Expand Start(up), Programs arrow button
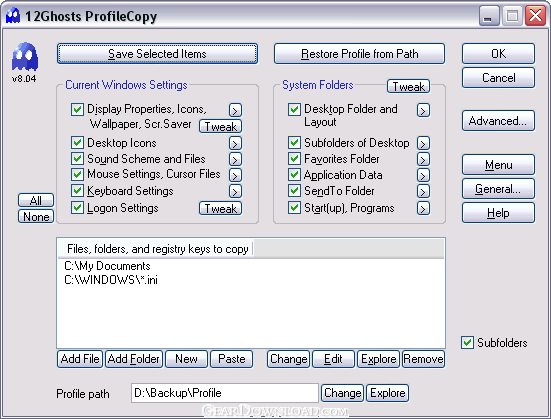Image resolution: width=551 pixels, height=419 pixels. pyautogui.click(x=423, y=208)
